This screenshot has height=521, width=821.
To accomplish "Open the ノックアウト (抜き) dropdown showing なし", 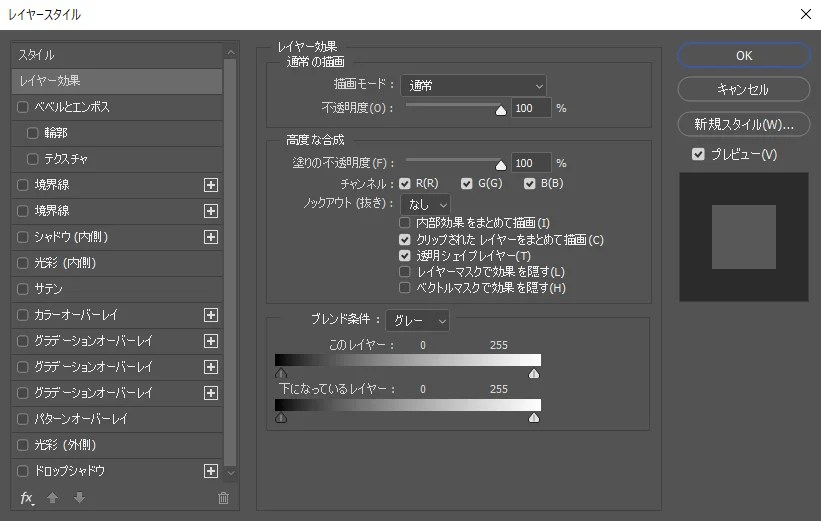I will (x=426, y=204).
